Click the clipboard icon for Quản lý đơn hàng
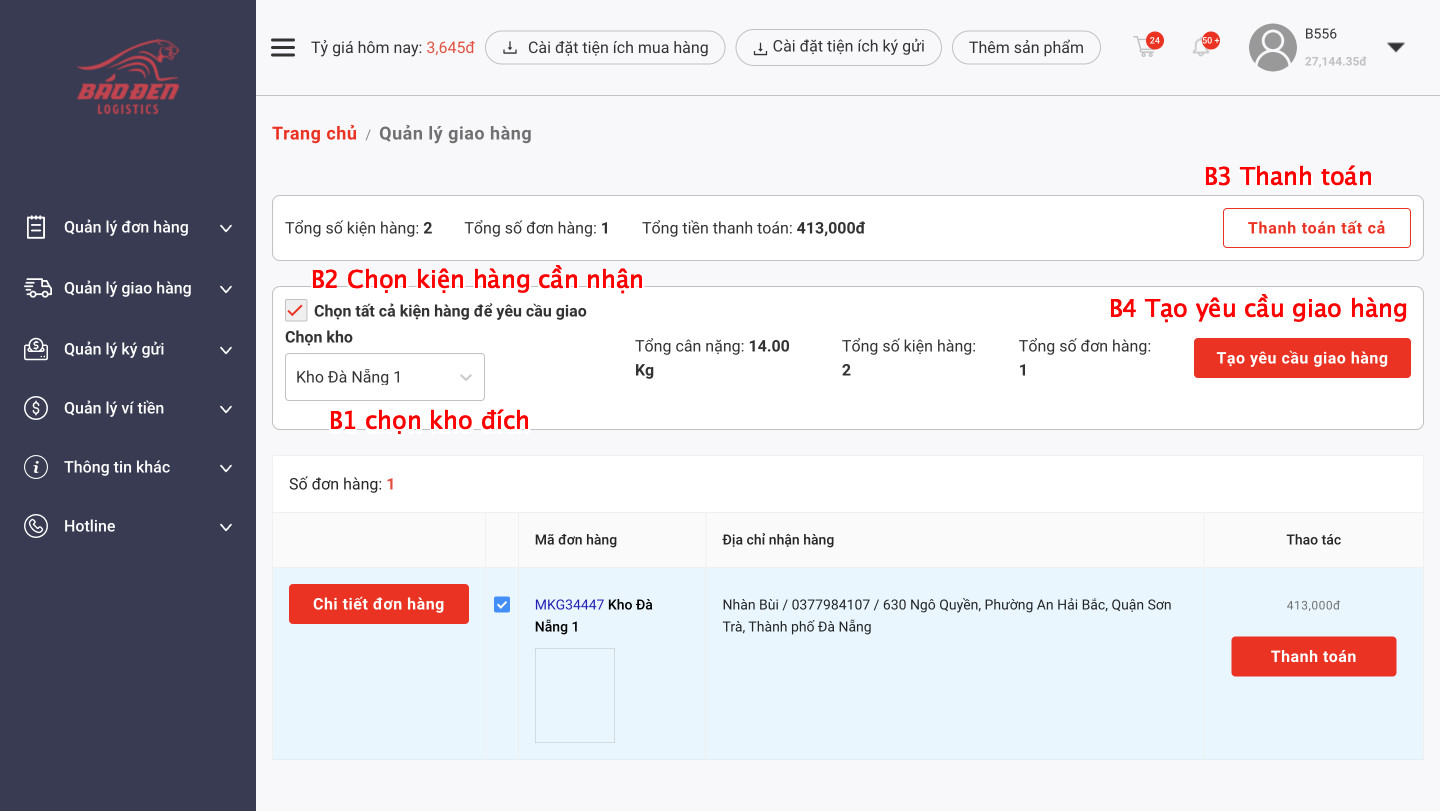 coord(36,228)
